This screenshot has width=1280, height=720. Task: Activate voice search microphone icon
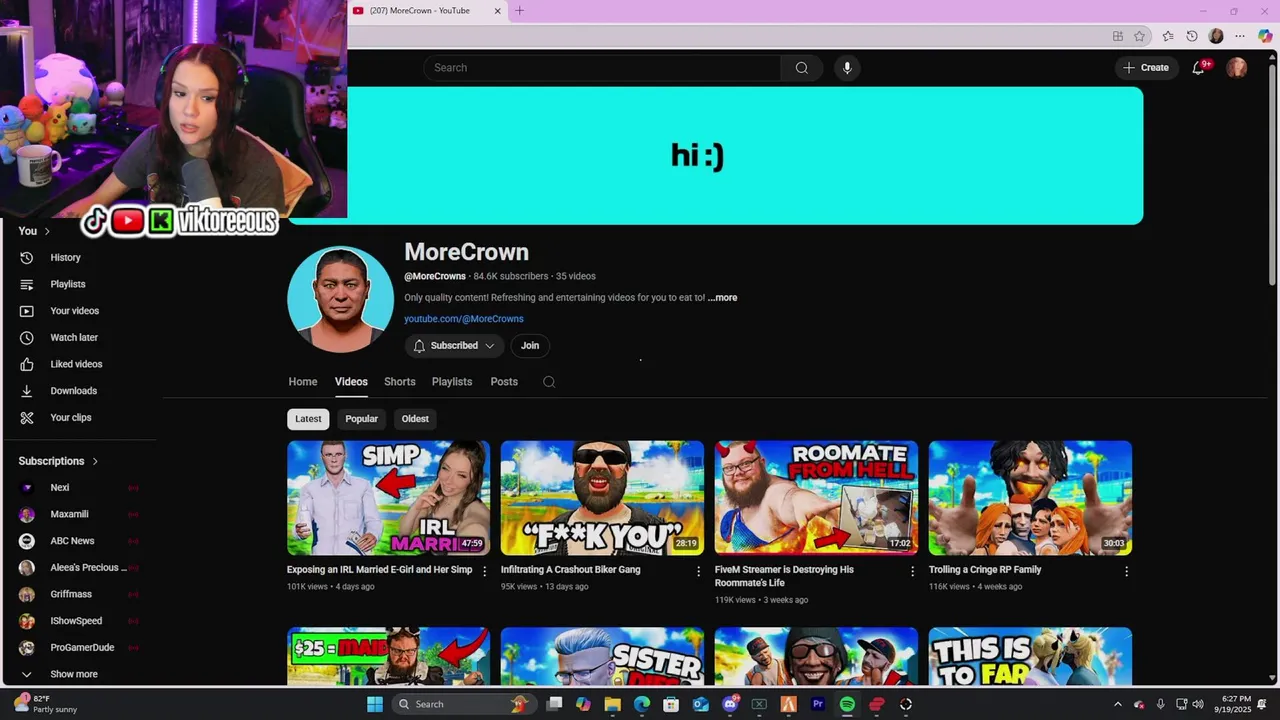tap(847, 68)
